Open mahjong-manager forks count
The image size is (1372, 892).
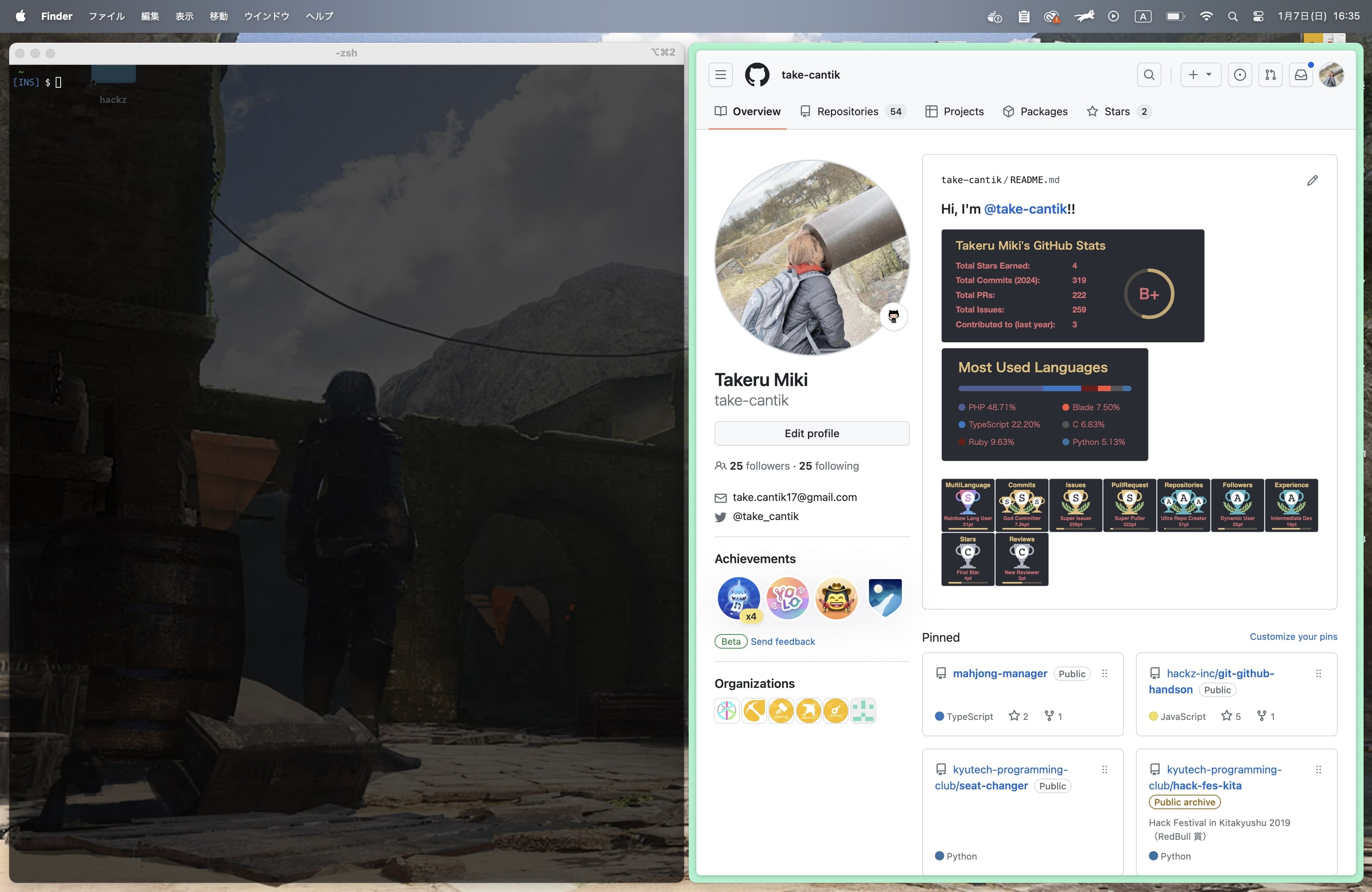[1053, 716]
